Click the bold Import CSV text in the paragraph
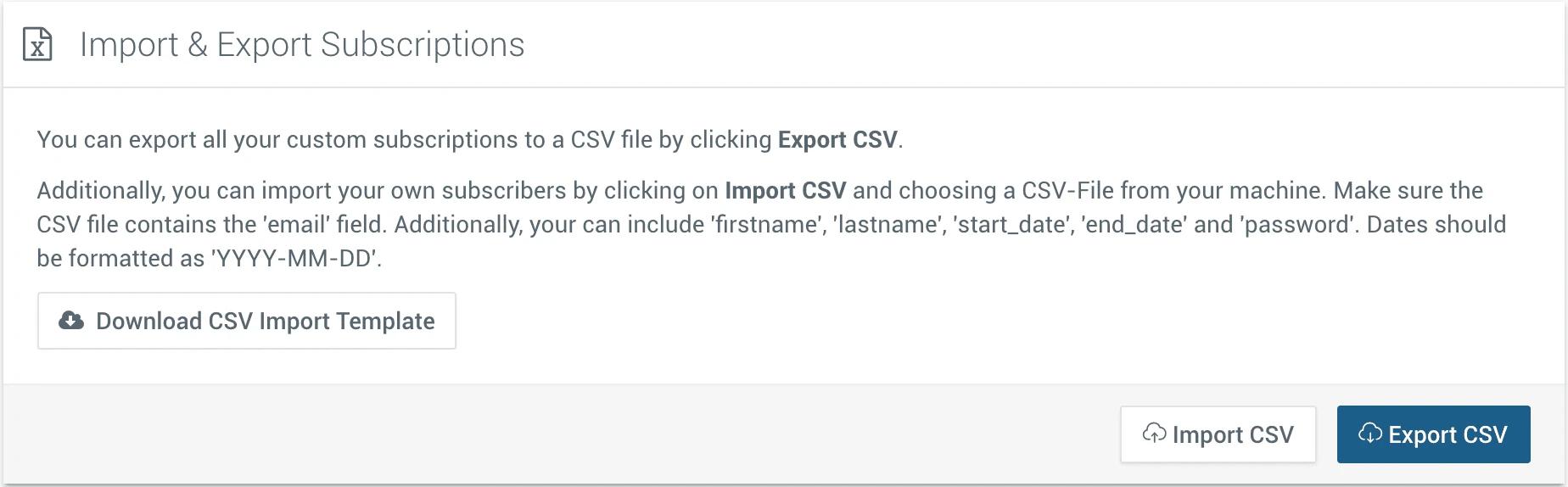The height and width of the screenshot is (487, 1568). 785,190
